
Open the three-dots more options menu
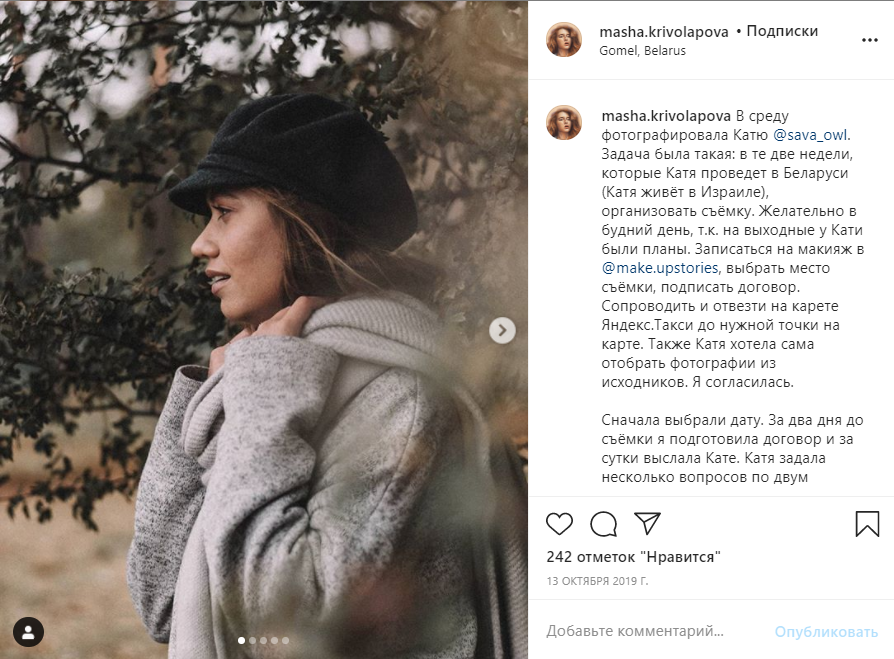[869, 40]
